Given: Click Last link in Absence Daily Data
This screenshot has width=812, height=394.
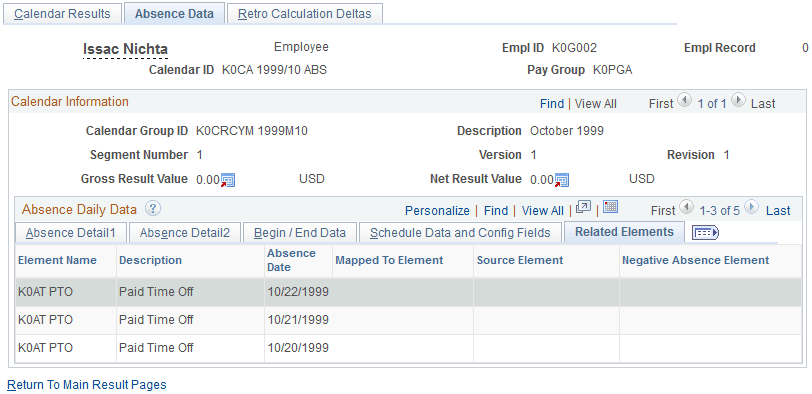Looking at the screenshot, I should pyautogui.click(x=778, y=211).
